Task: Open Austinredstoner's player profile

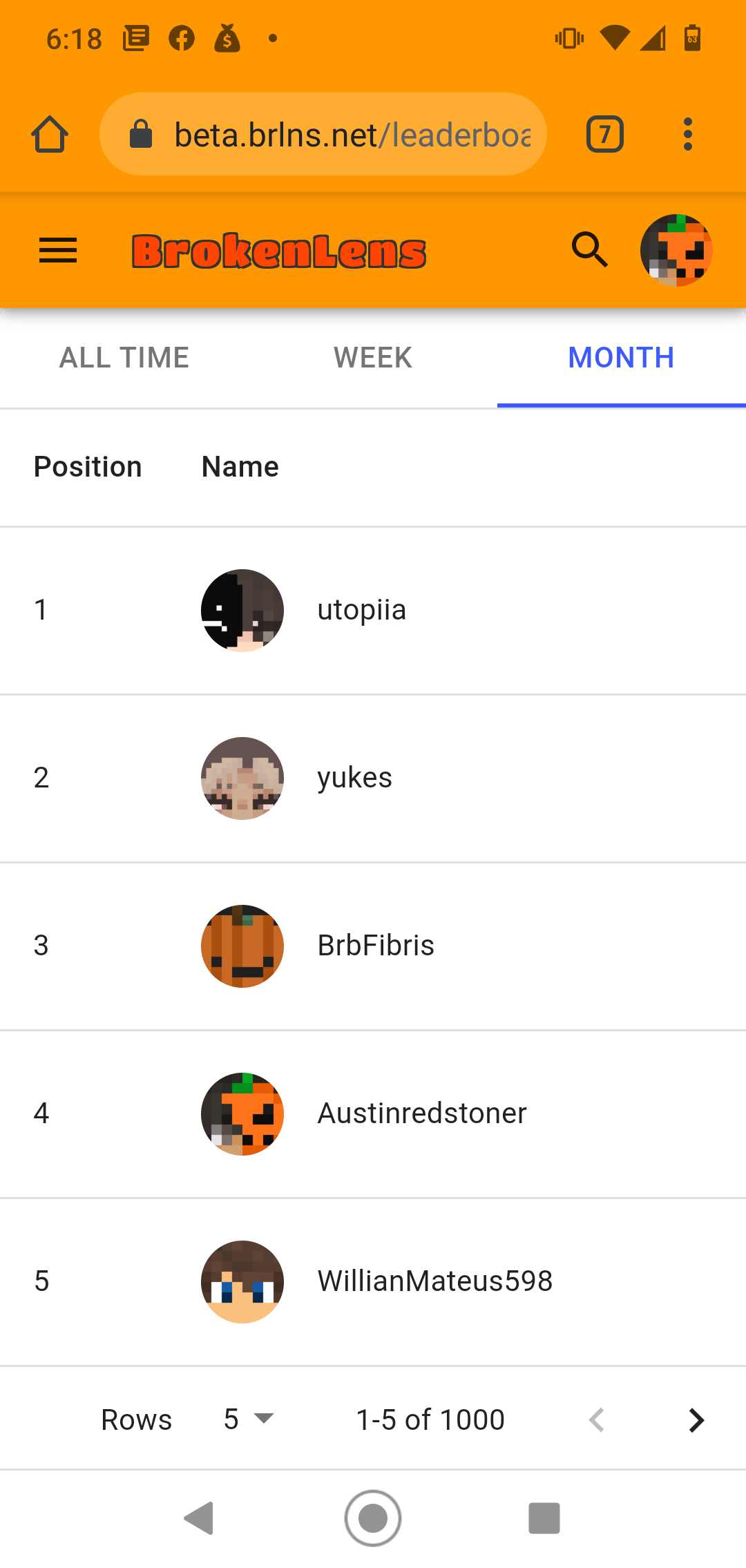Action: tap(373, 1114)
